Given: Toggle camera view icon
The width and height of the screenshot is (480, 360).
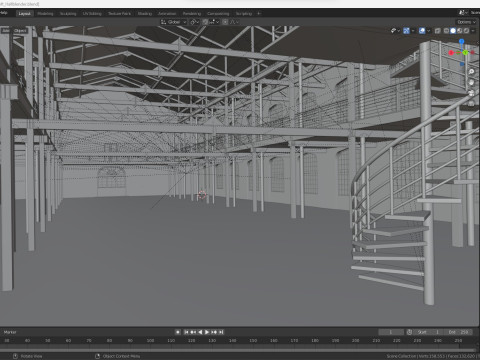Looking at the screenshot, I should [x=471, y=93].
